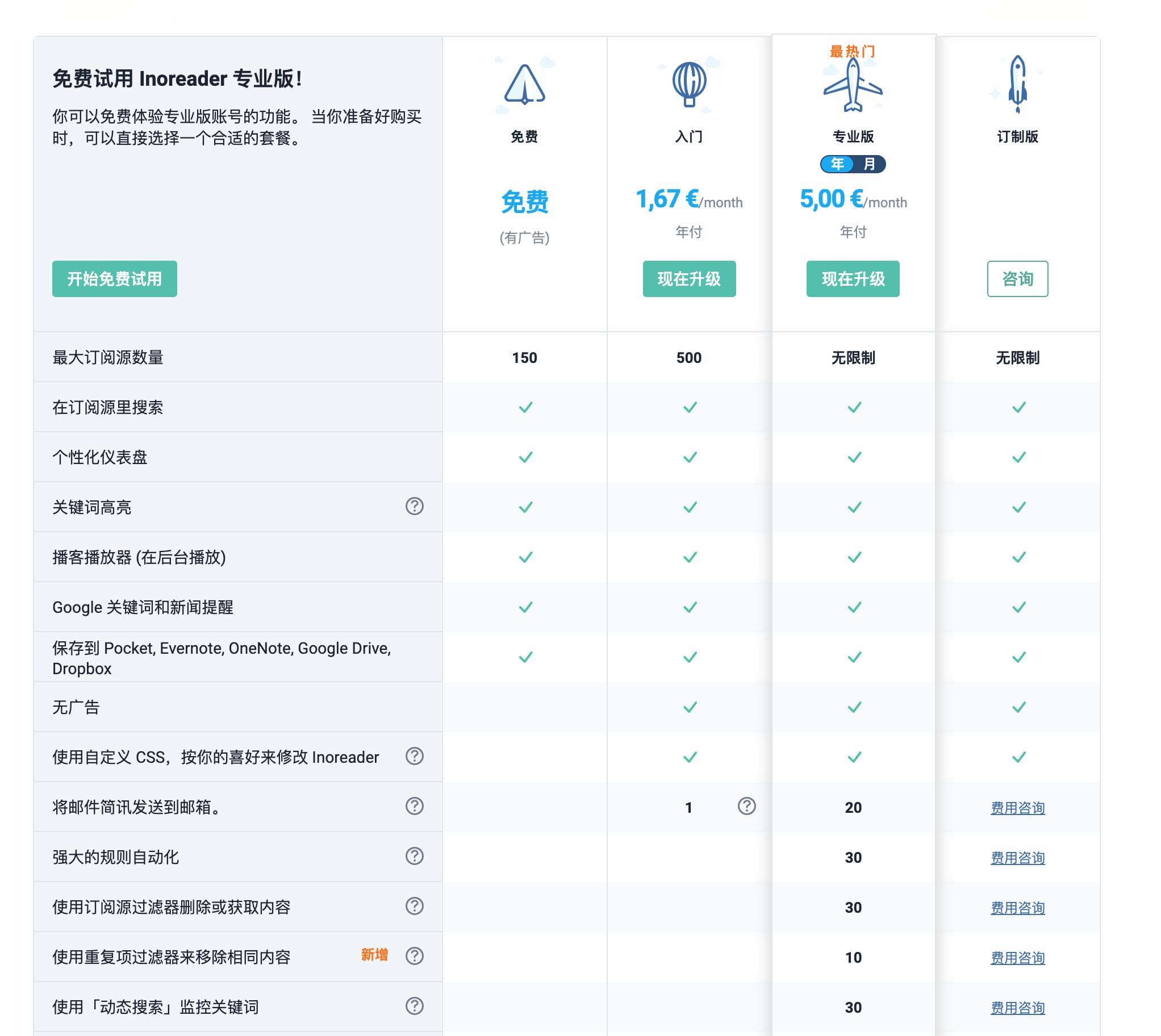Click checkmark for 自定义 CSS in 订制版 column

tap(1019, 757)
